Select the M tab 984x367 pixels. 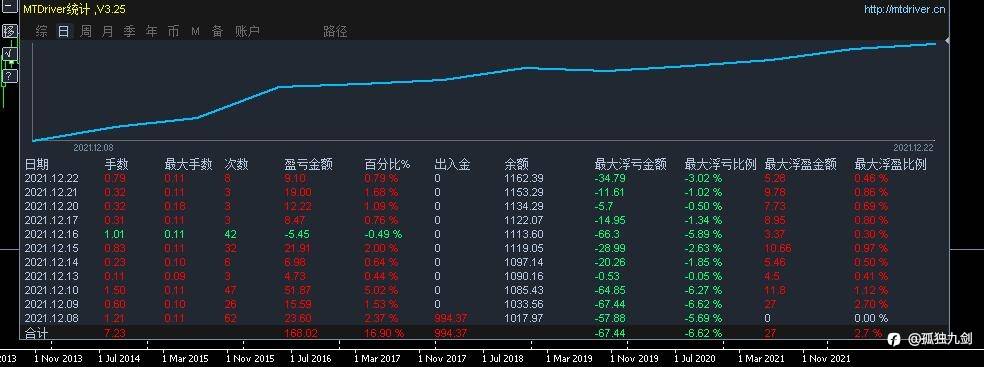(195, 31)
